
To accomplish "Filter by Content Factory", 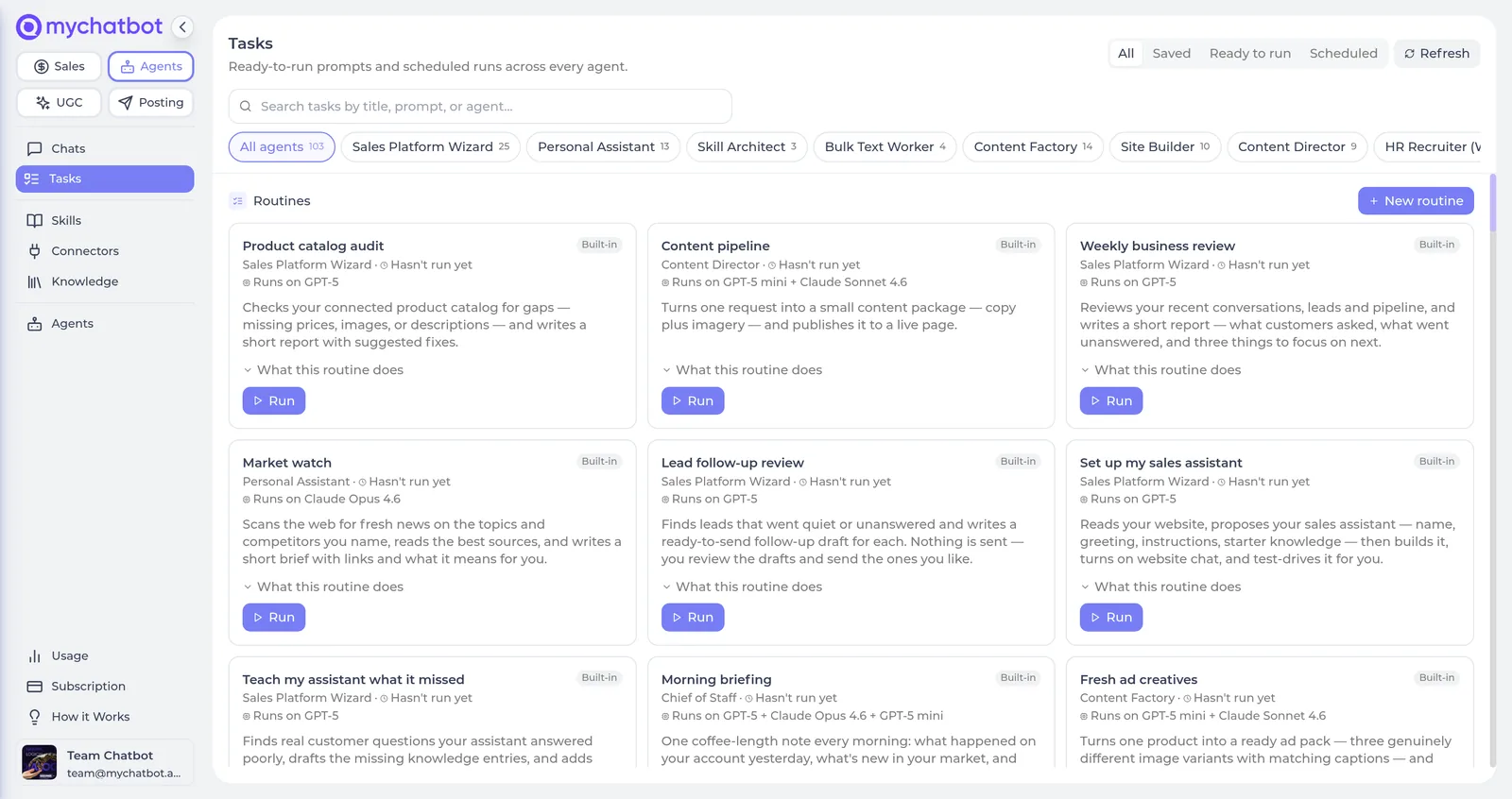I will 1033,146.
